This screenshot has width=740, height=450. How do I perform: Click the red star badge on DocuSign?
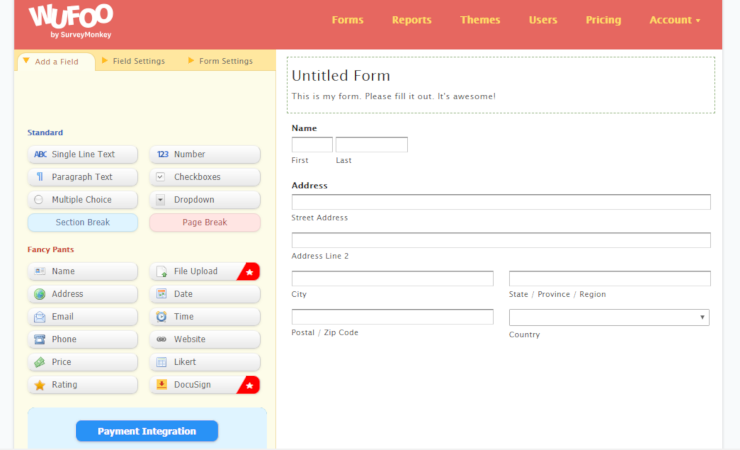click(x=250, y=385)
